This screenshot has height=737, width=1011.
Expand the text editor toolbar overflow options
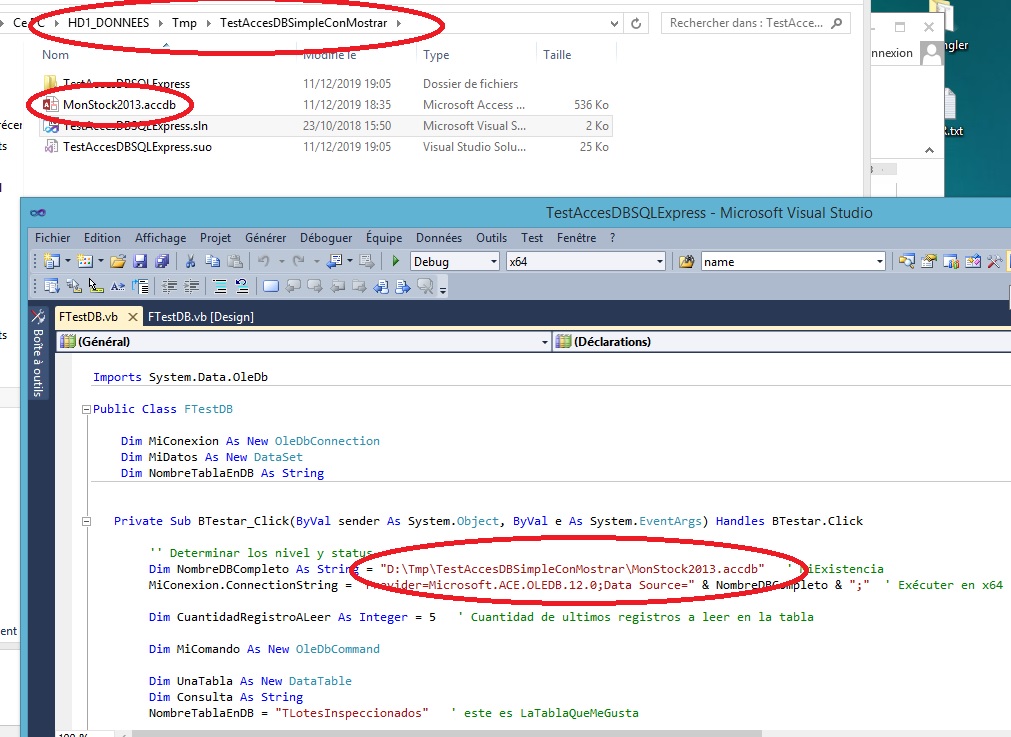(x=443, y=288)
